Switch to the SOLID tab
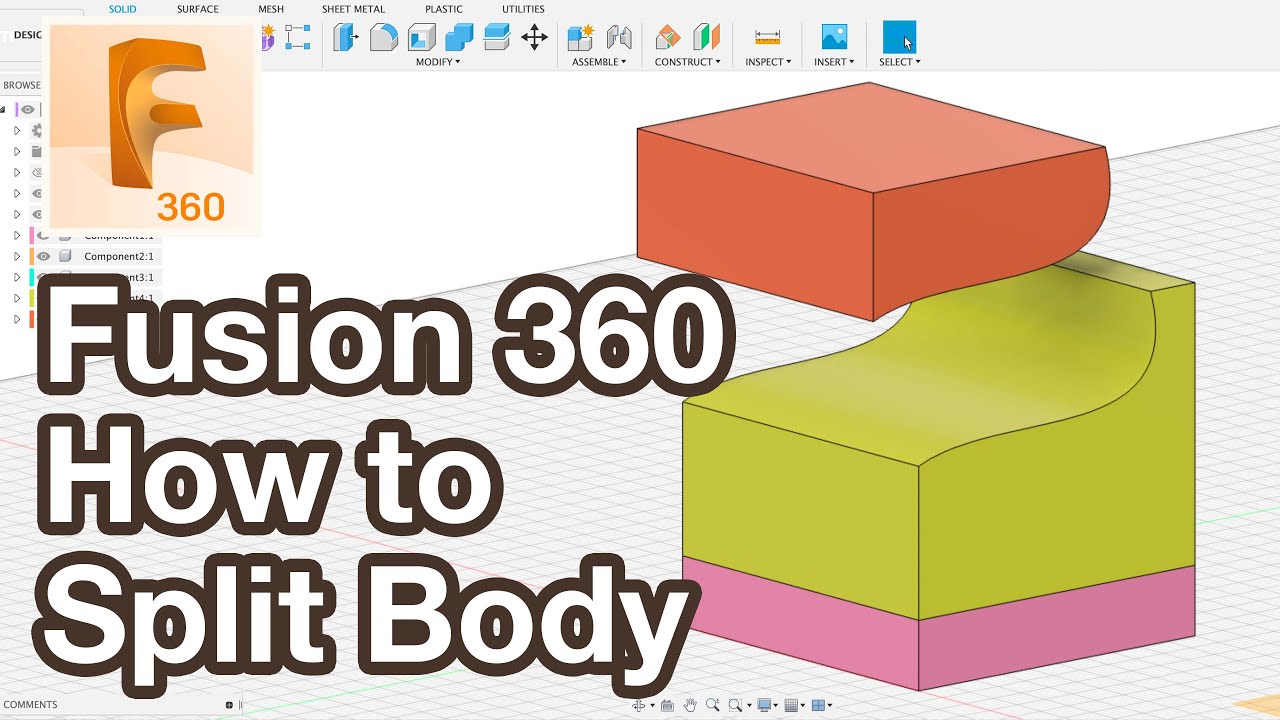 point(122,9)
